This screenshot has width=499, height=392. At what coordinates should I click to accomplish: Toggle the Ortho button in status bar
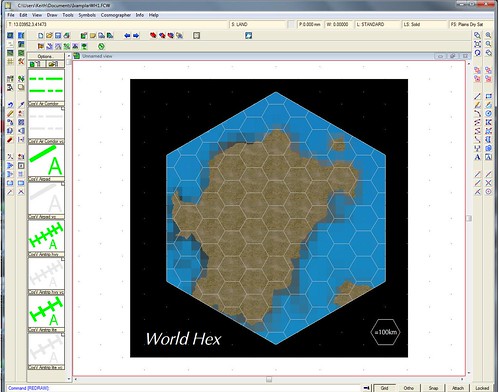point(409,388)
